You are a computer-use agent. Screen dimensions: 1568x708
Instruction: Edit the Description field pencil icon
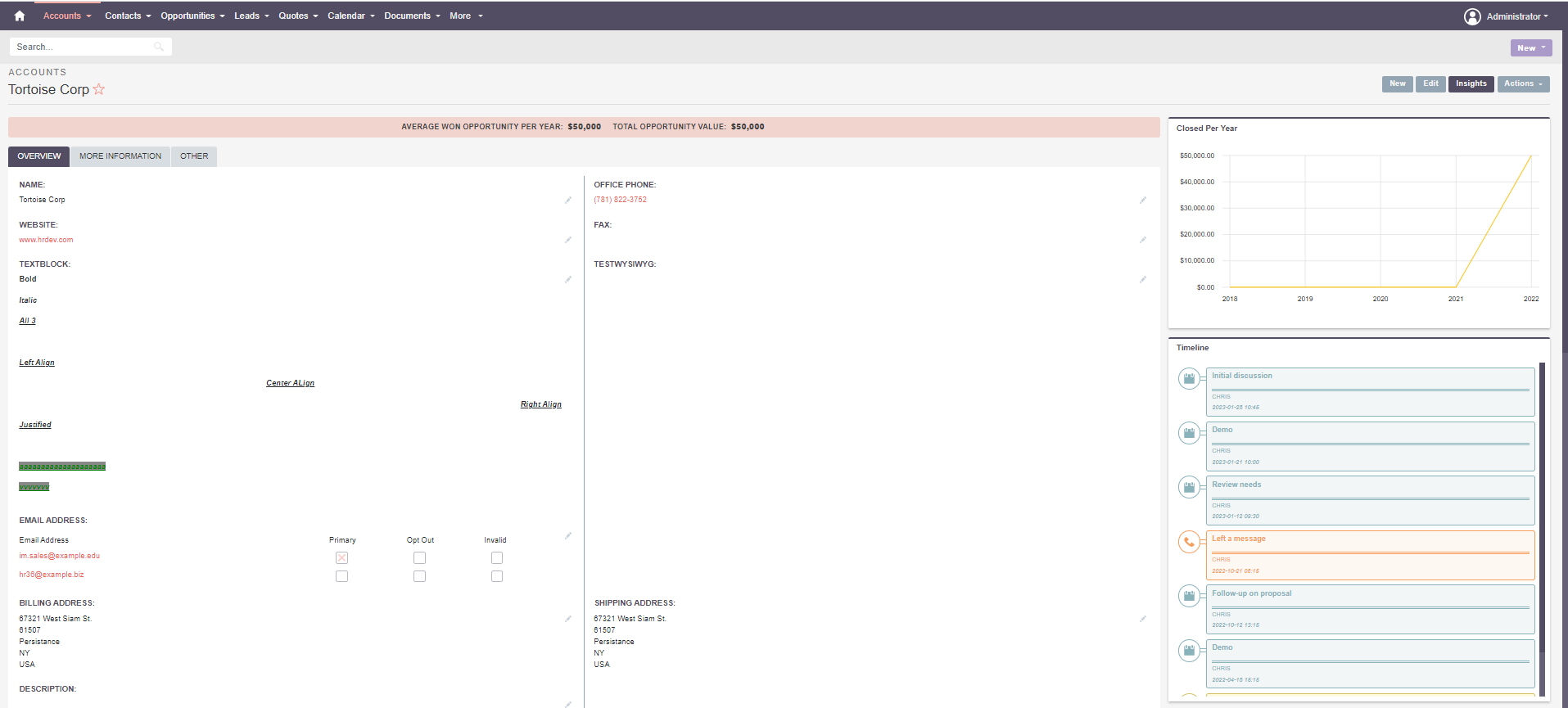pos(568,704)
